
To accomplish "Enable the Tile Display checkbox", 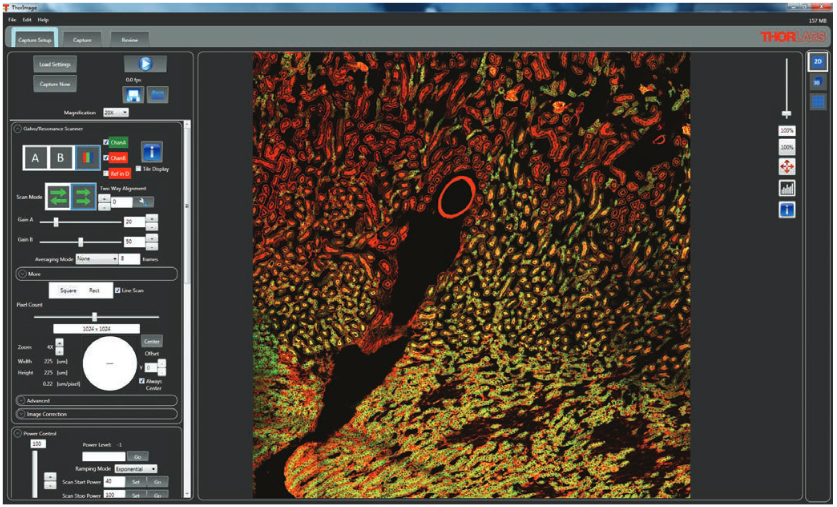I will pos(138,169).
